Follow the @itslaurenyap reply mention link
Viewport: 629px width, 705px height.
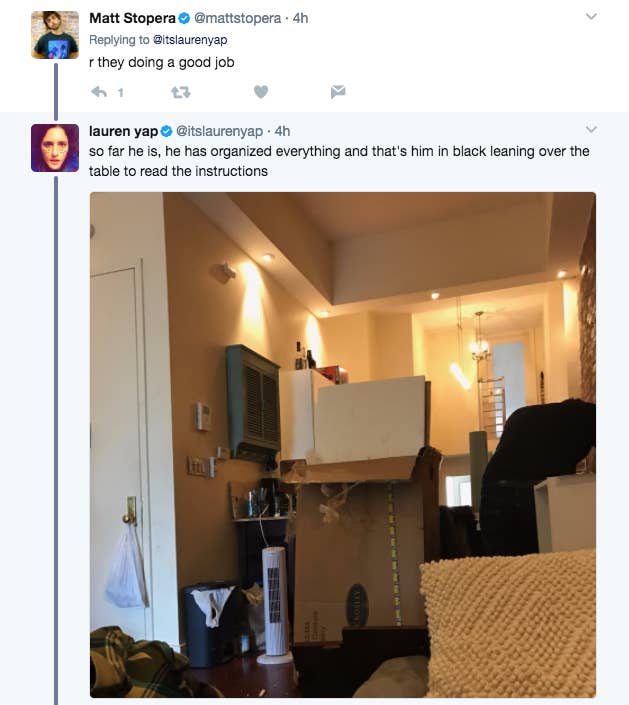pos(190,40)
